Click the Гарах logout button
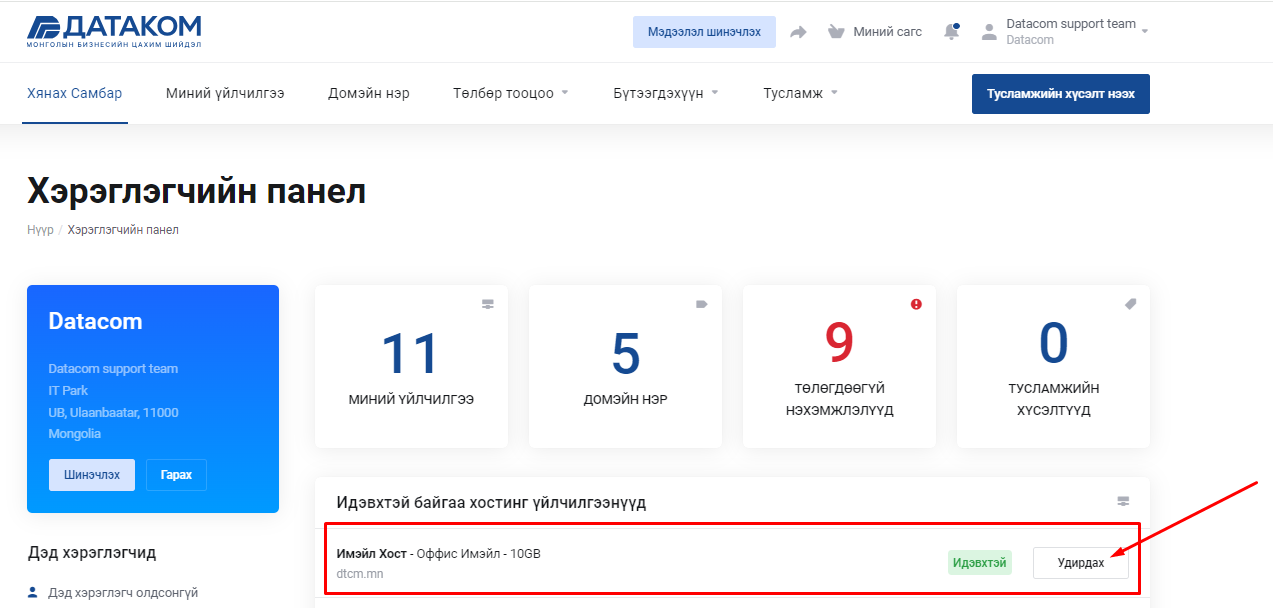This screenshot has width=1273, height=608. (176, 475)
